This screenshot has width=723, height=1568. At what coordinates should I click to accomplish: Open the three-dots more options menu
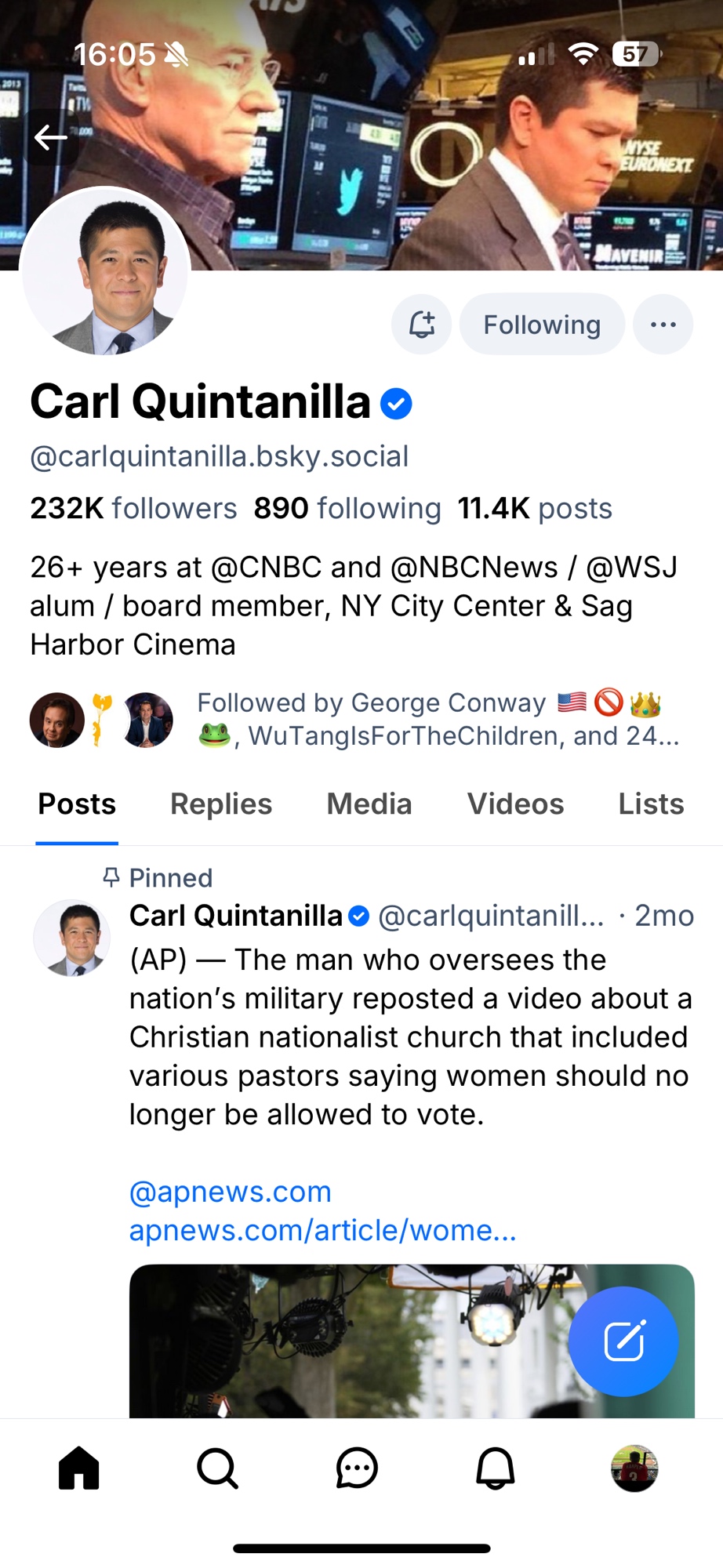coord(663,324)
